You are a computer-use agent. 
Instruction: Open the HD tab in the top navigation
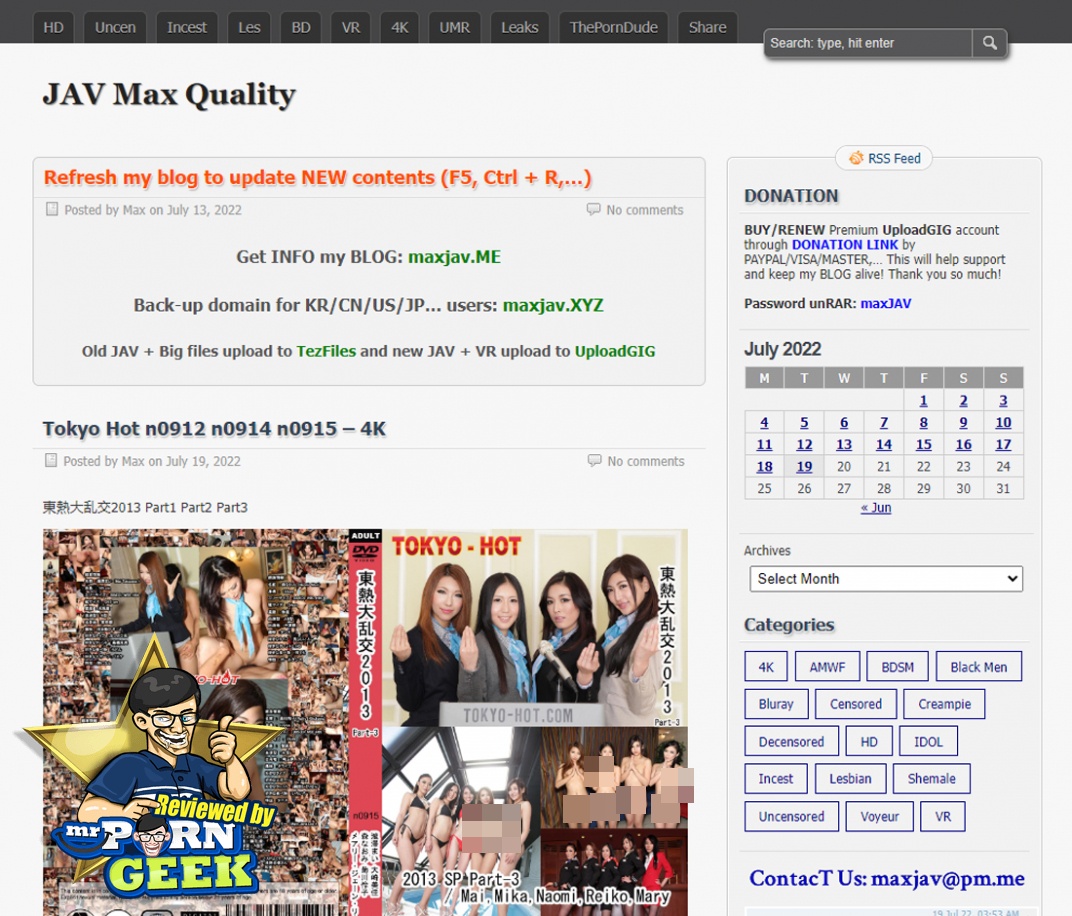[x=53, y=28]
